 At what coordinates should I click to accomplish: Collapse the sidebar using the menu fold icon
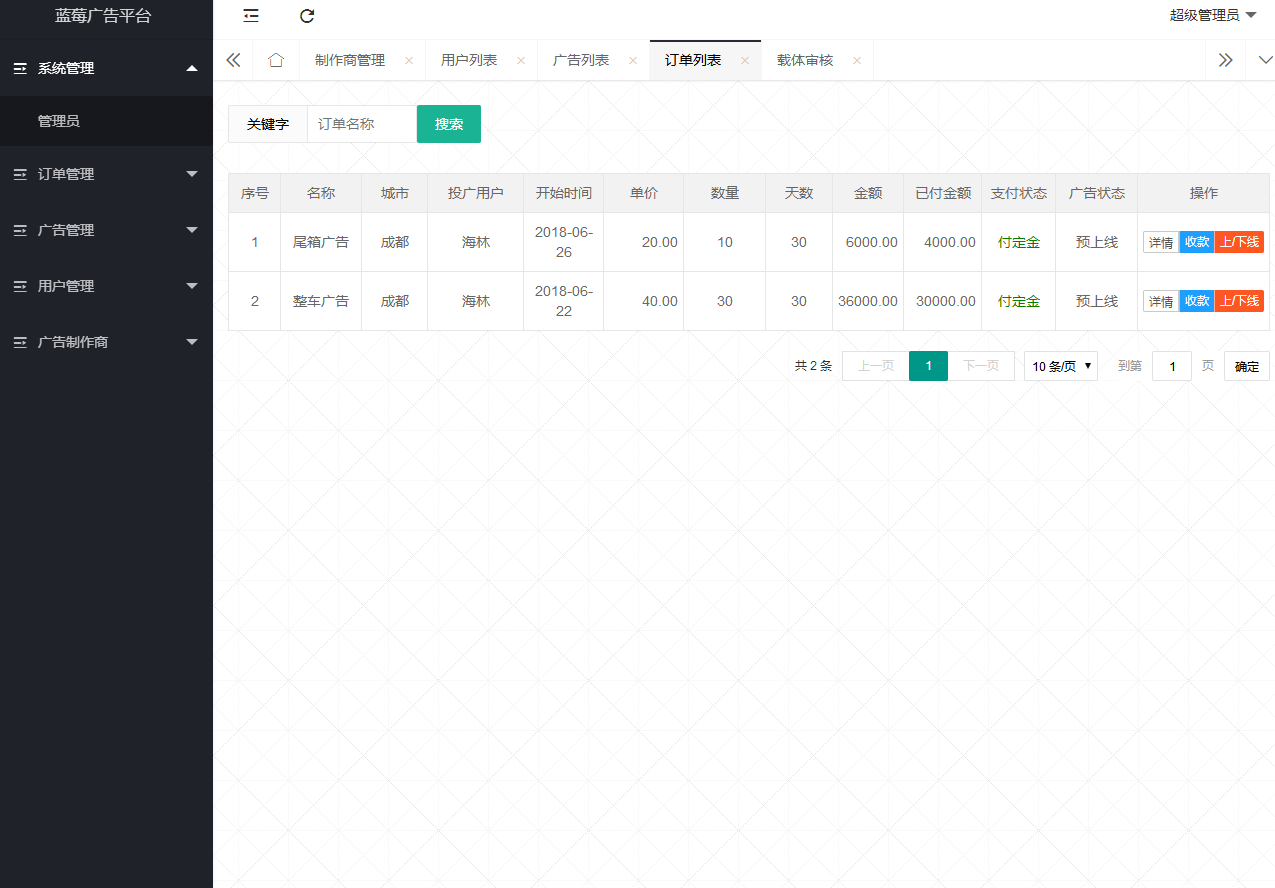(251, 16)
